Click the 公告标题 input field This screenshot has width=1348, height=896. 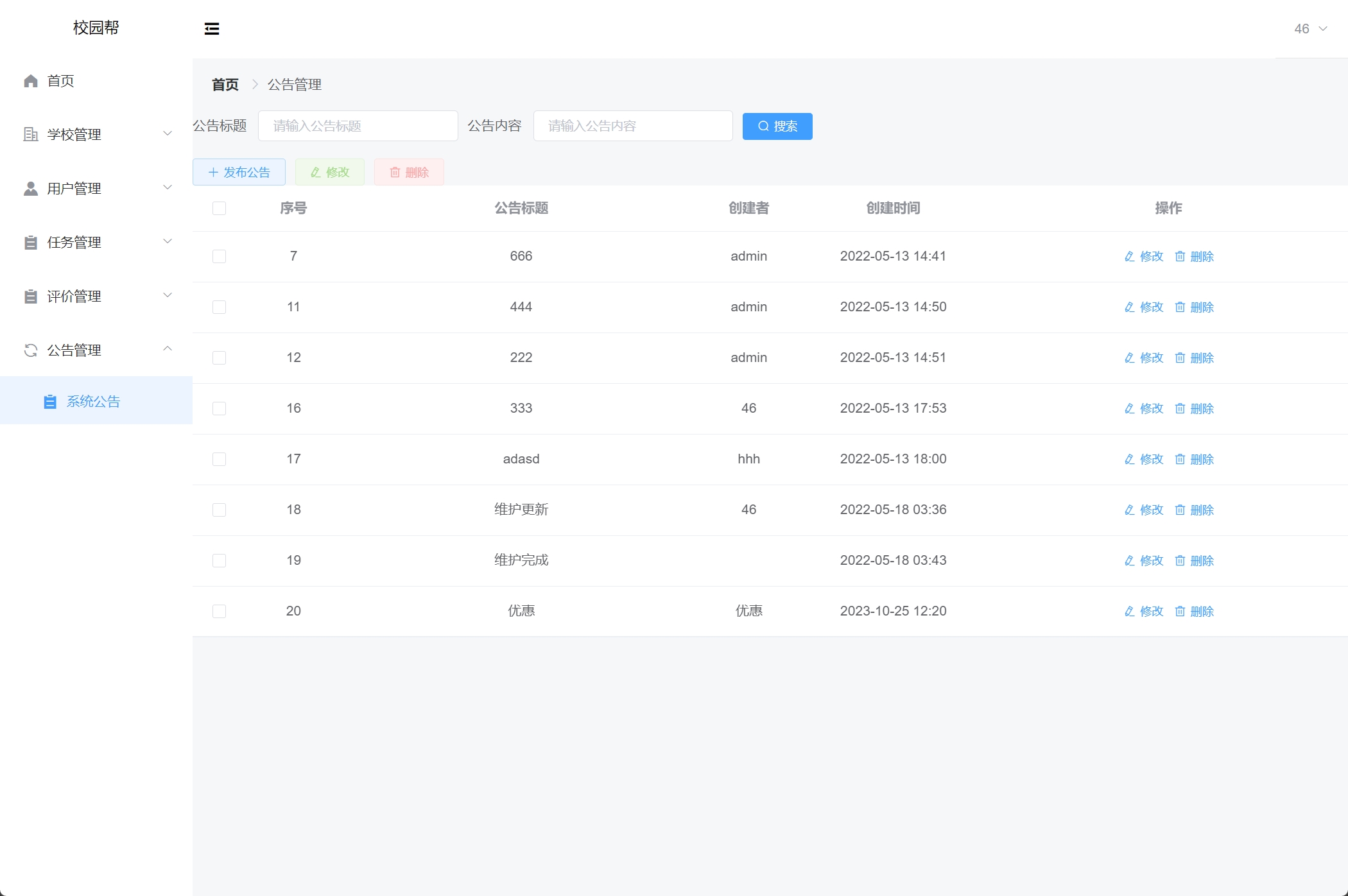pos(358,126)
